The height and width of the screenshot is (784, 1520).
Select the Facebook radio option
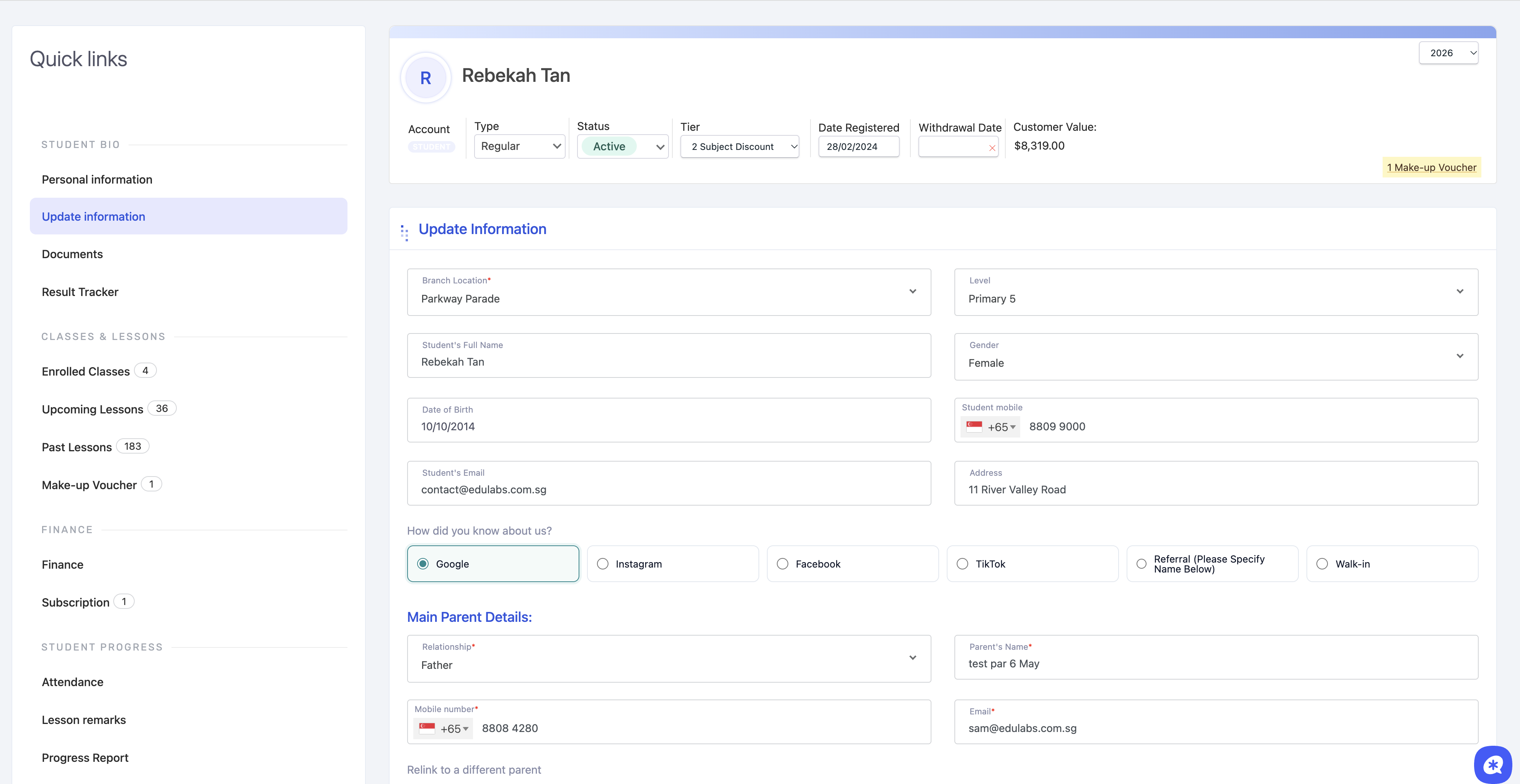pyautogui.click(x=853, y=564)
